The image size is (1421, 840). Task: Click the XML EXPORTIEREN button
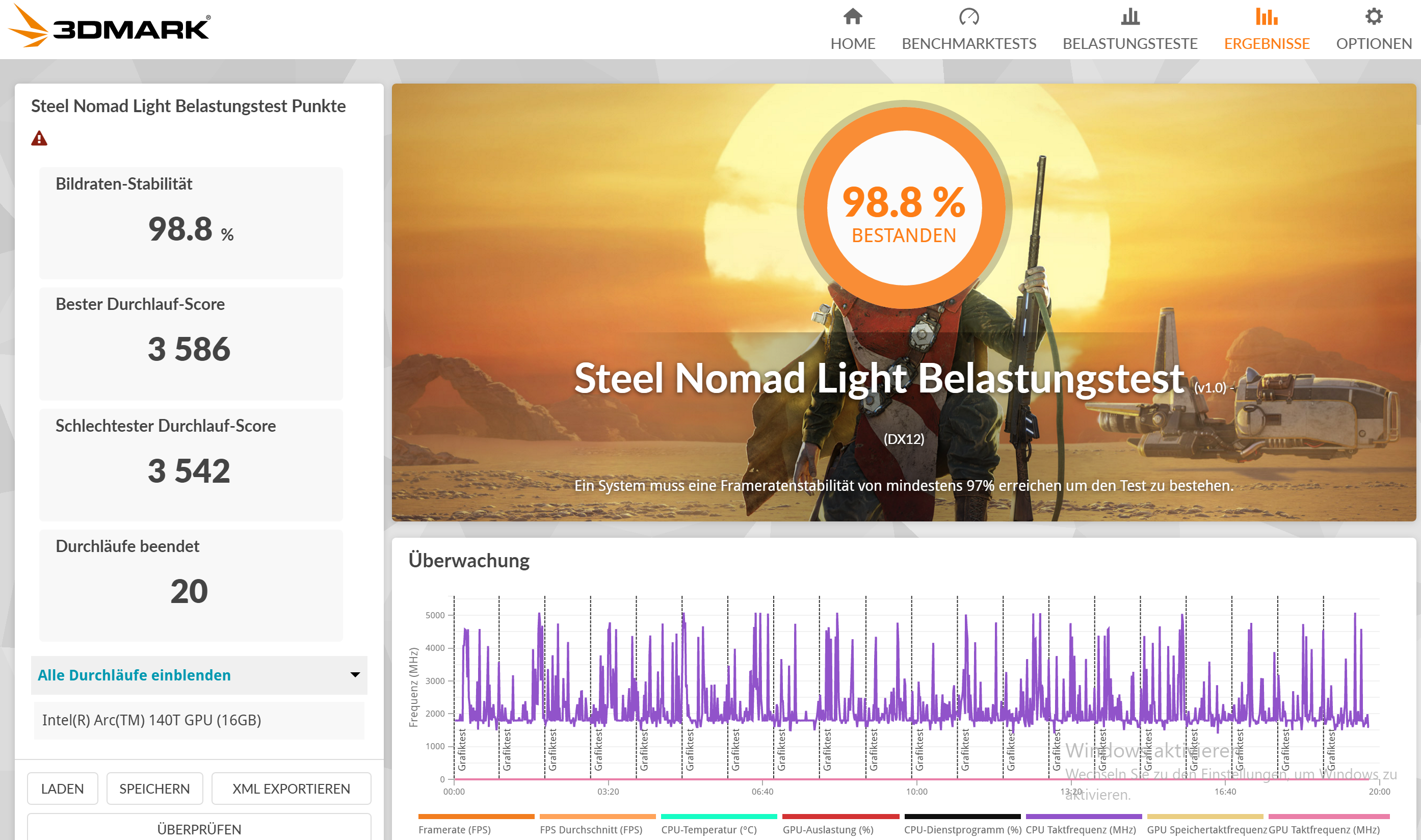[x=291, y=789]
